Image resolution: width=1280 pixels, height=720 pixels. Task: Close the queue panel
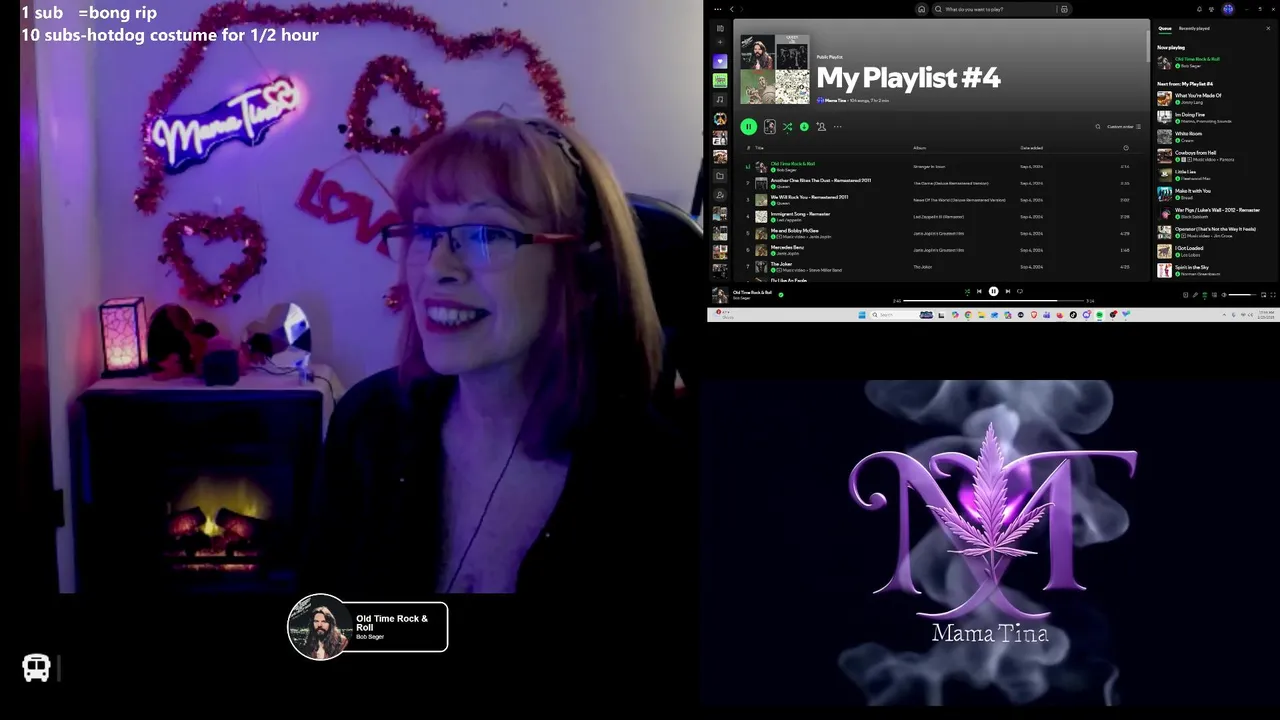pyautogui.click(x=1268, y=28)
